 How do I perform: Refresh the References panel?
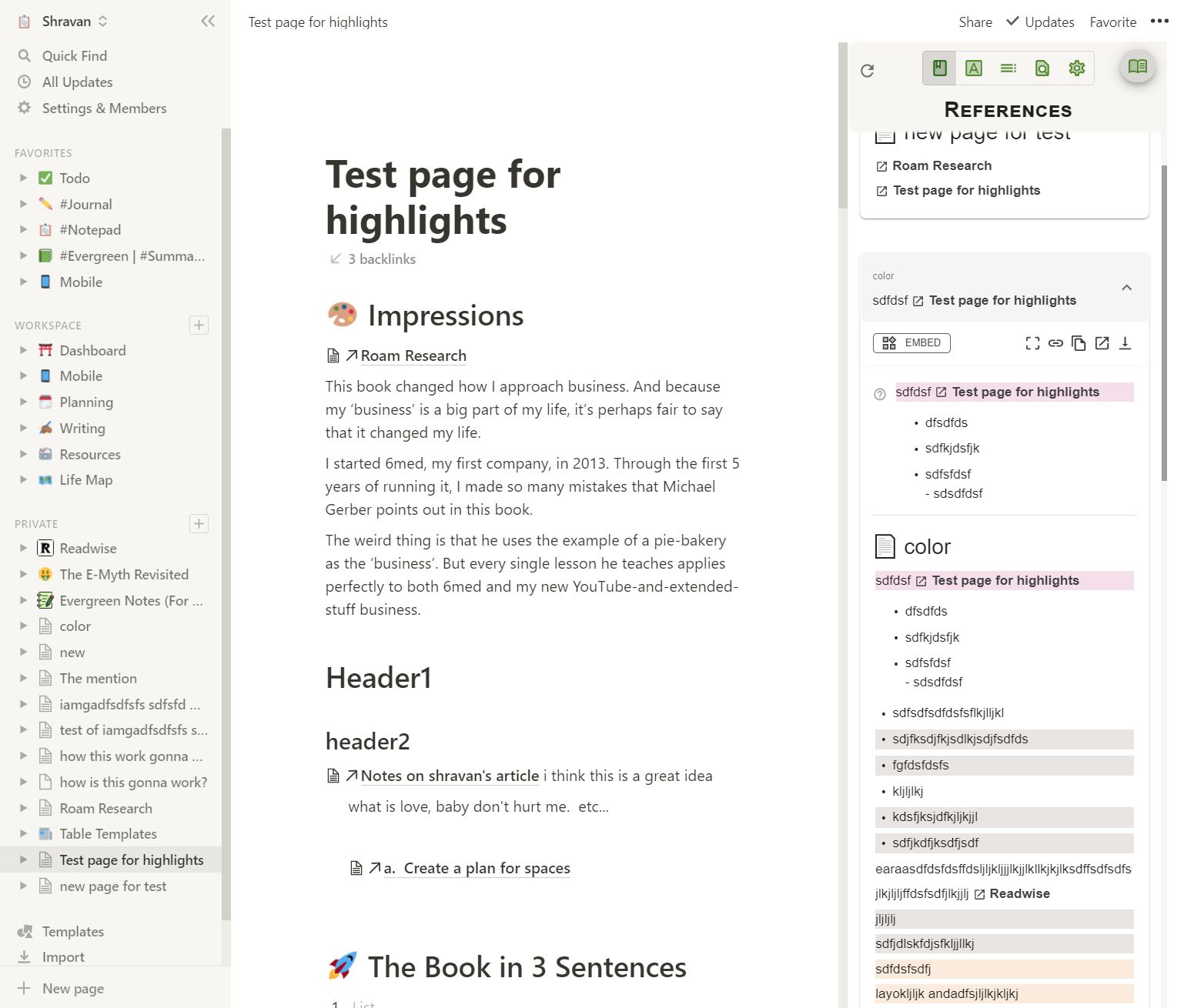(x=867, y=71)
